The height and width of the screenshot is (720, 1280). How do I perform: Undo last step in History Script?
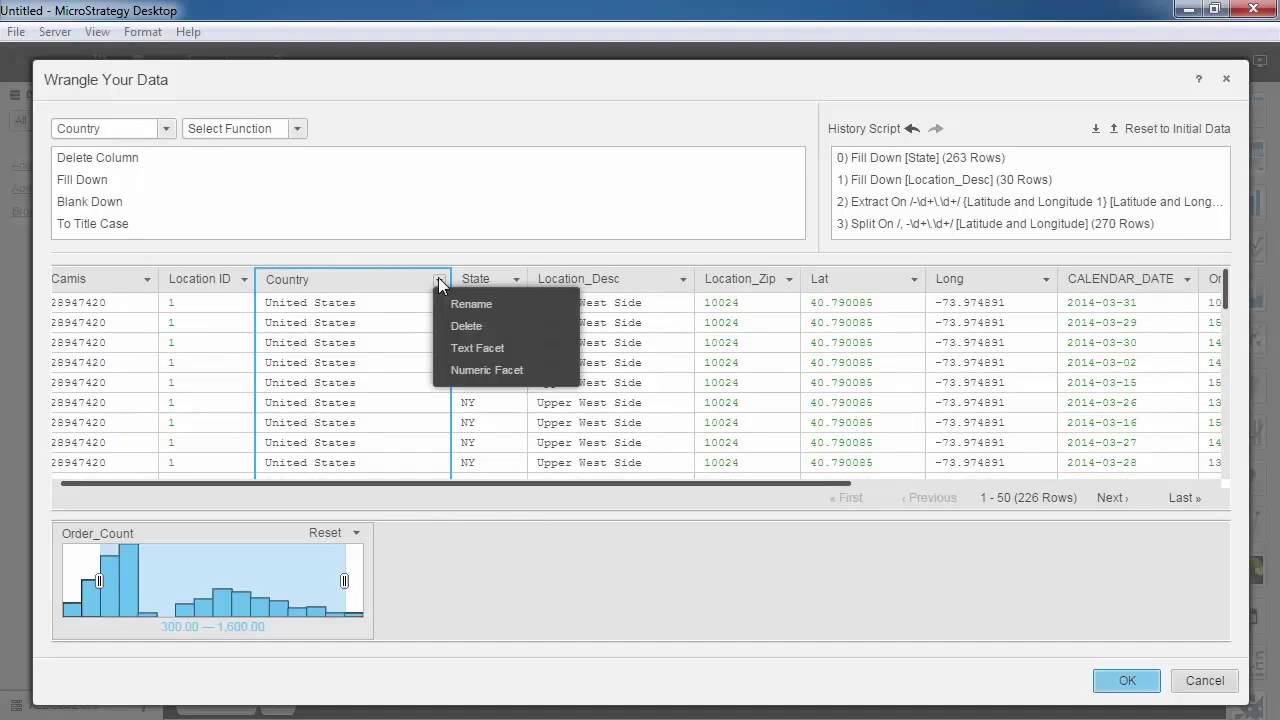[912, 129]
